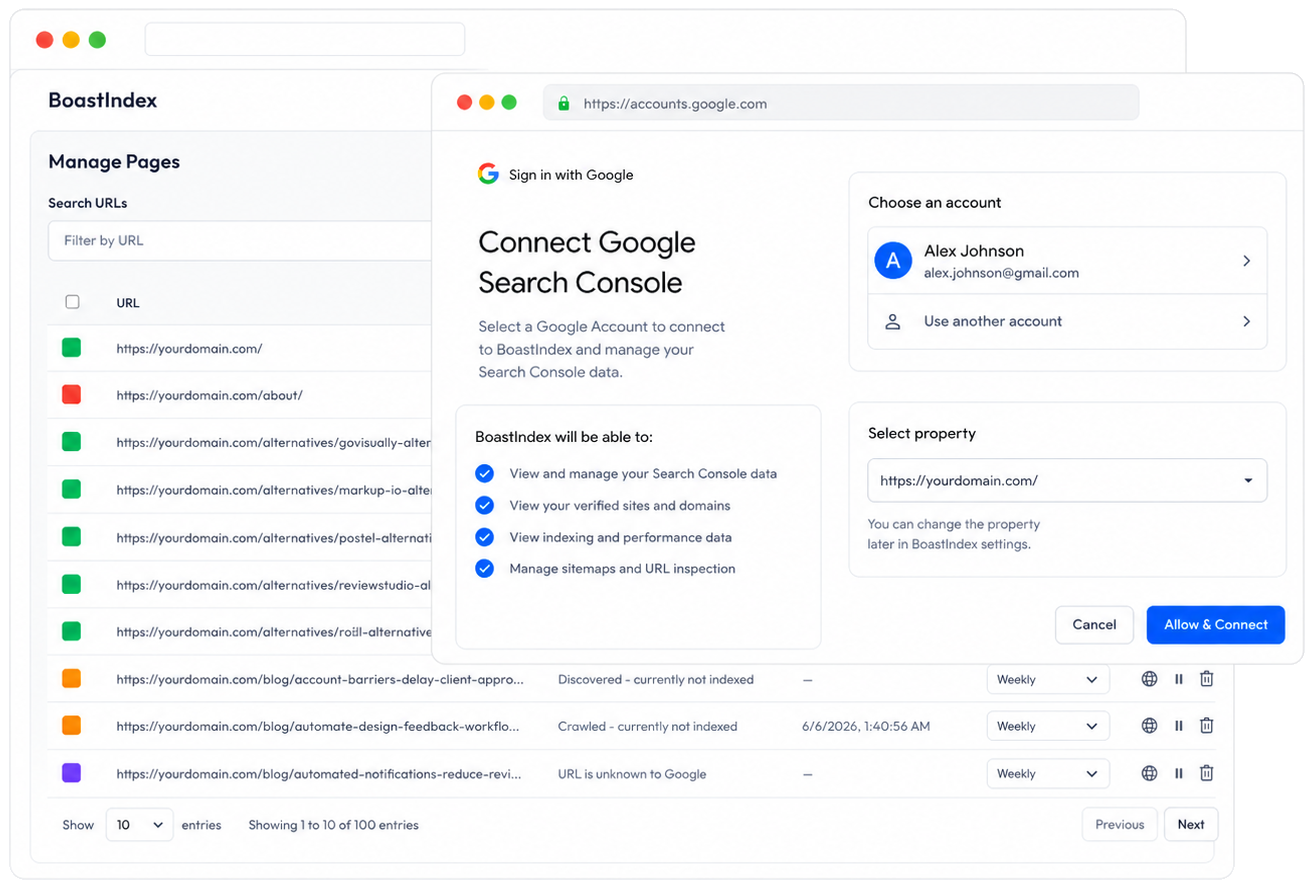The image size is (1310, 887).
Task: Go to the Next page of entries
Action: 1190,825
